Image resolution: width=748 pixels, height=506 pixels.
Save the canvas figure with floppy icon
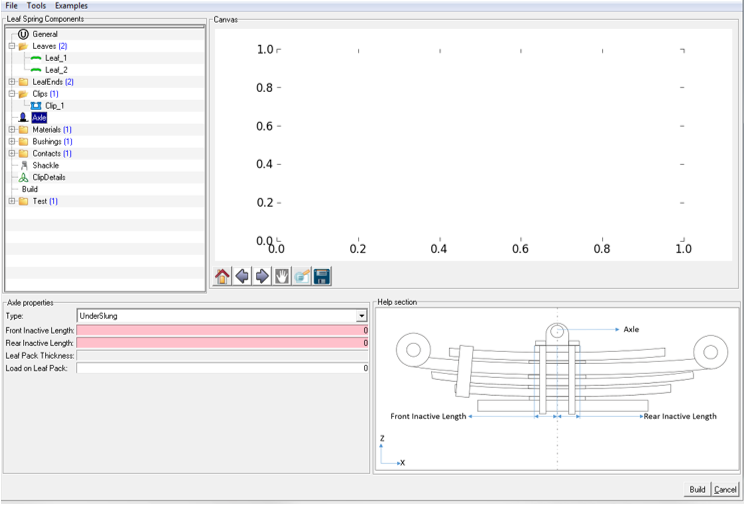(322, 276)
